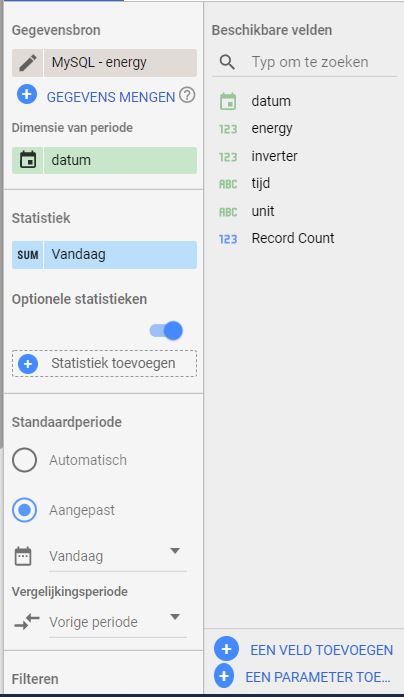404x697 pixels.
Task: Click the plus icon for Een veld toevoegen
Action: [x=226, y=649]
